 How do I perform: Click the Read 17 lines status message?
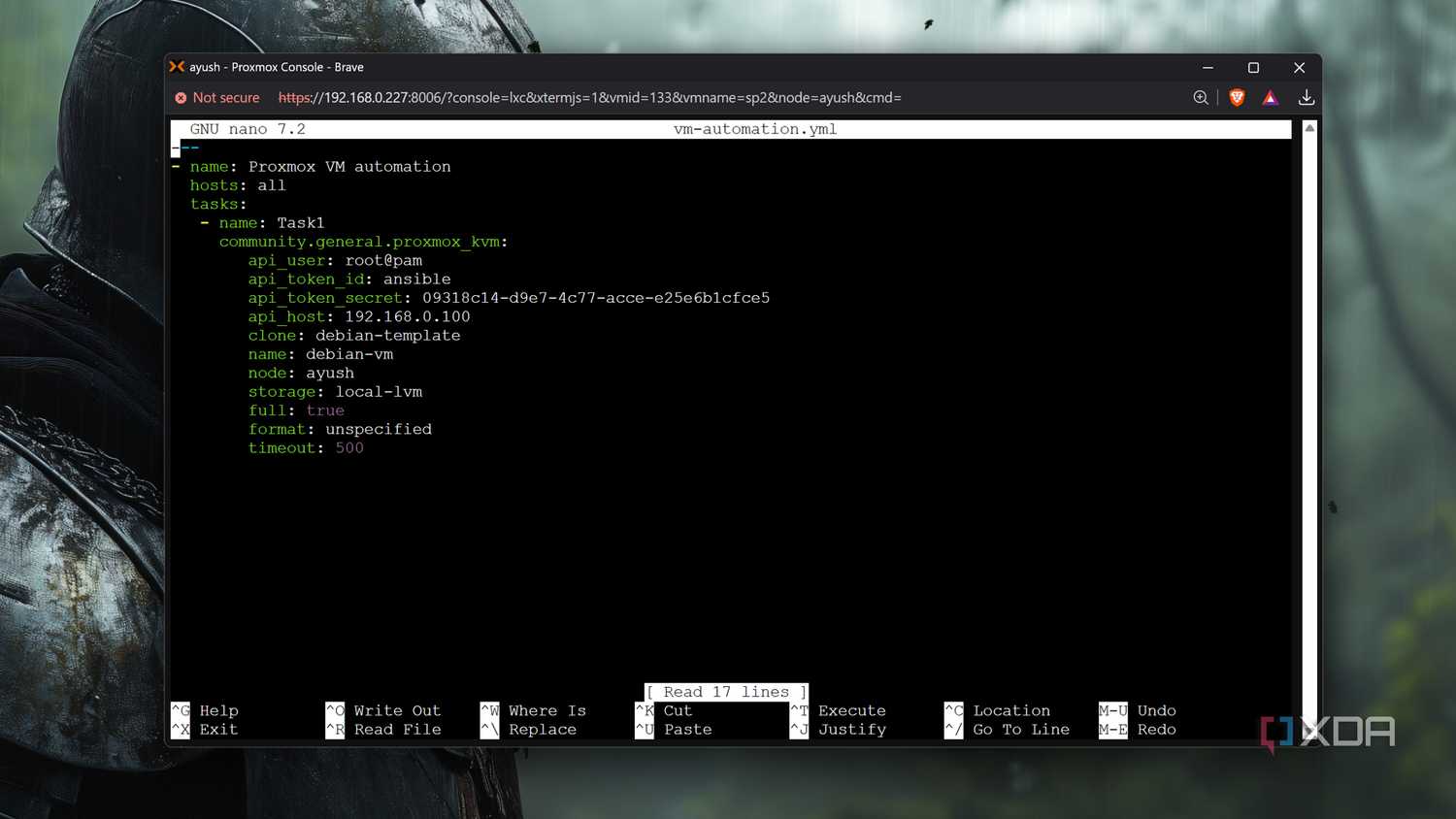(x=726, y=692)
